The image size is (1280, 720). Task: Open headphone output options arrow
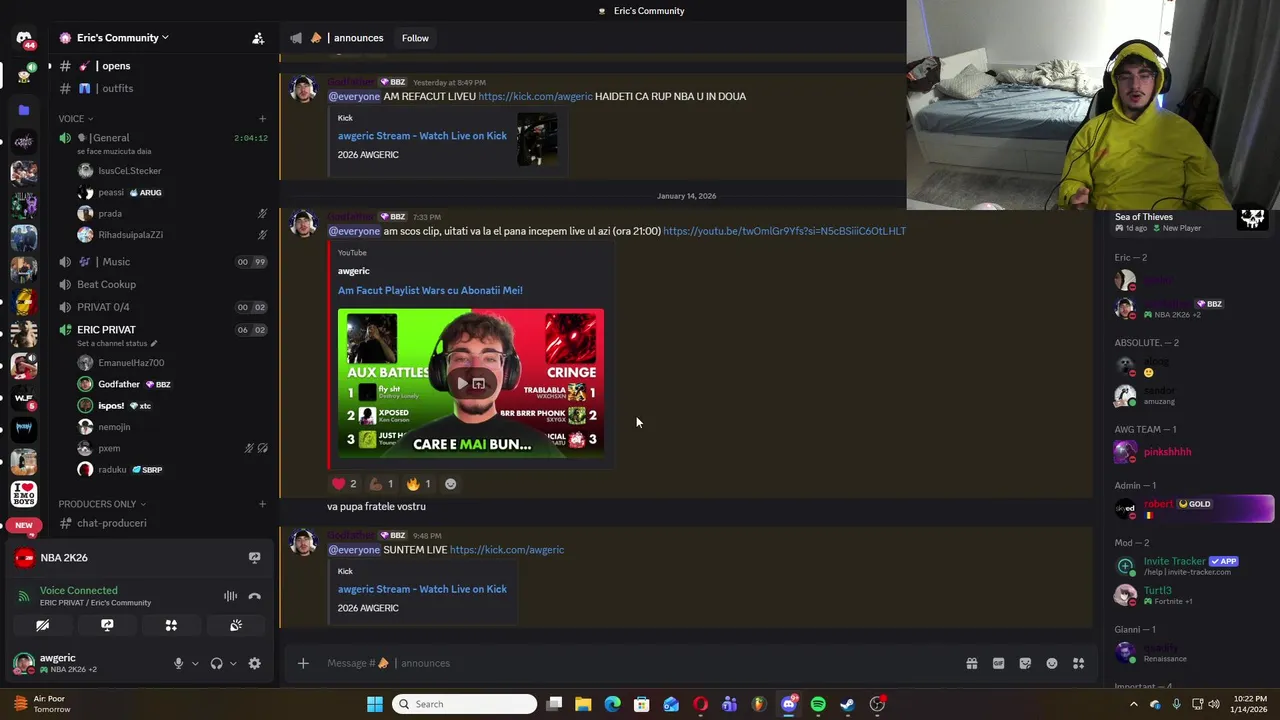tap(233, 663)
